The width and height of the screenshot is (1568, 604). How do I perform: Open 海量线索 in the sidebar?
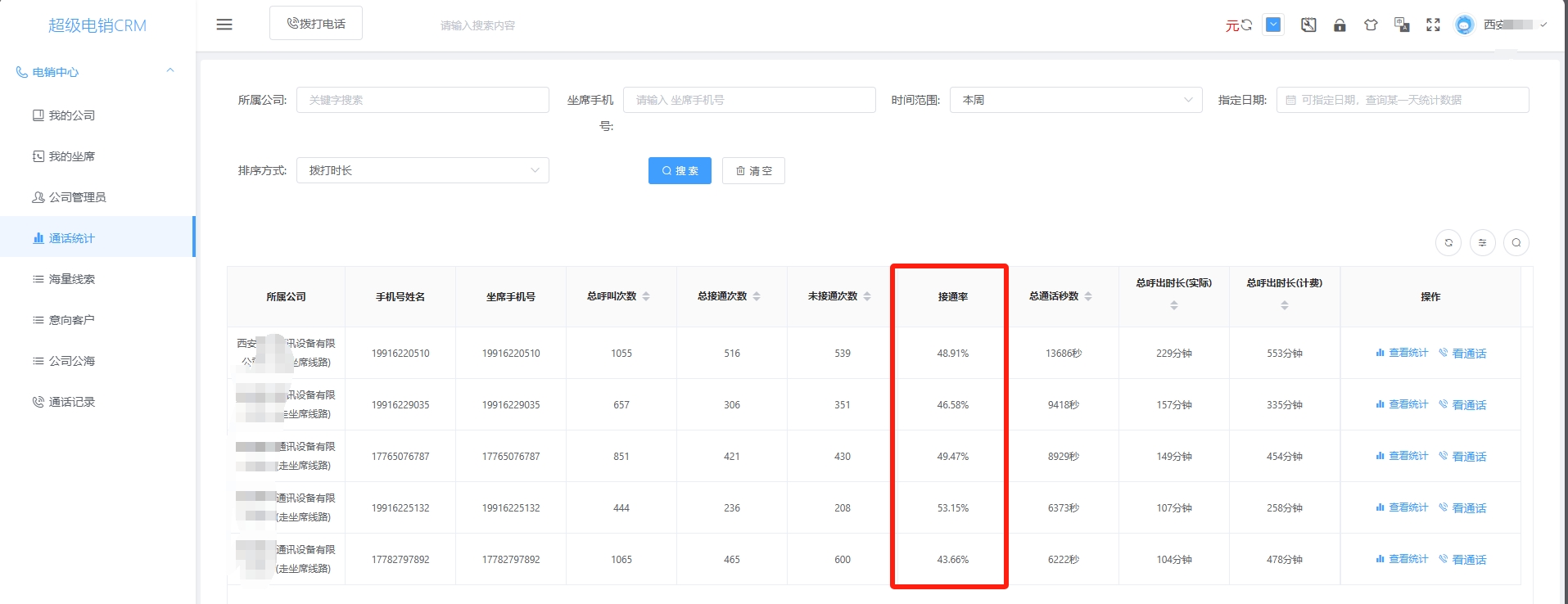72,279
